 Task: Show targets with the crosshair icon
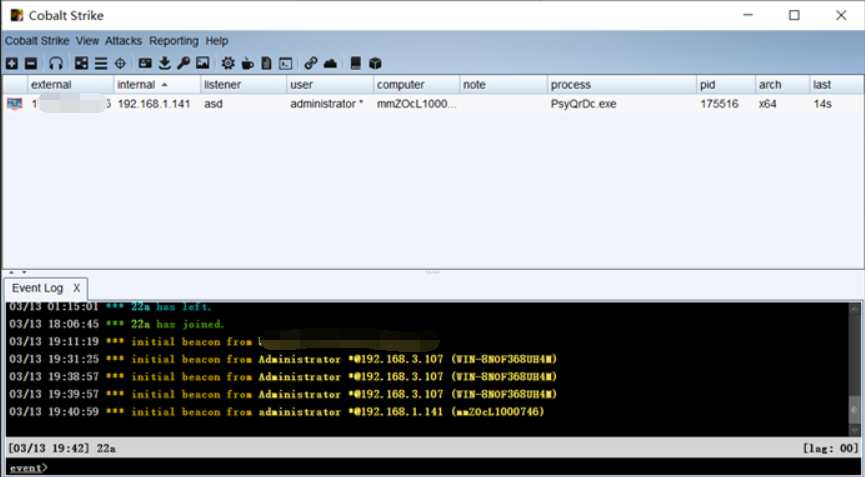coord(119,63)
